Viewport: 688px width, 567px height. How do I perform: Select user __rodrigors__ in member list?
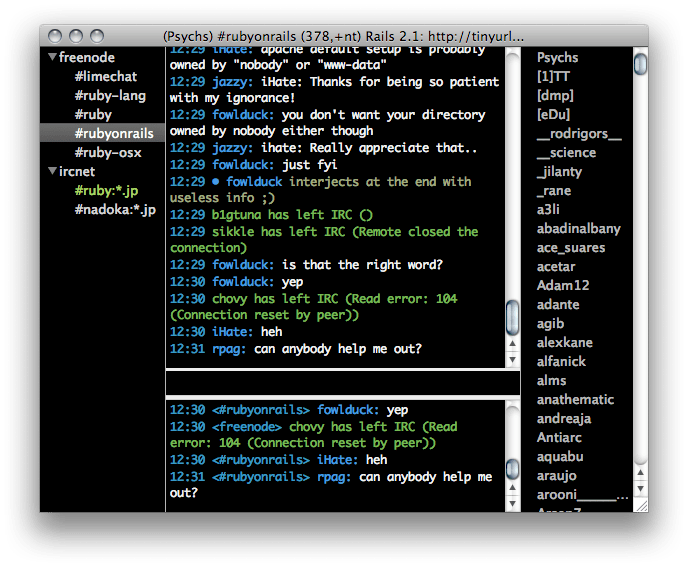point(579,133)
